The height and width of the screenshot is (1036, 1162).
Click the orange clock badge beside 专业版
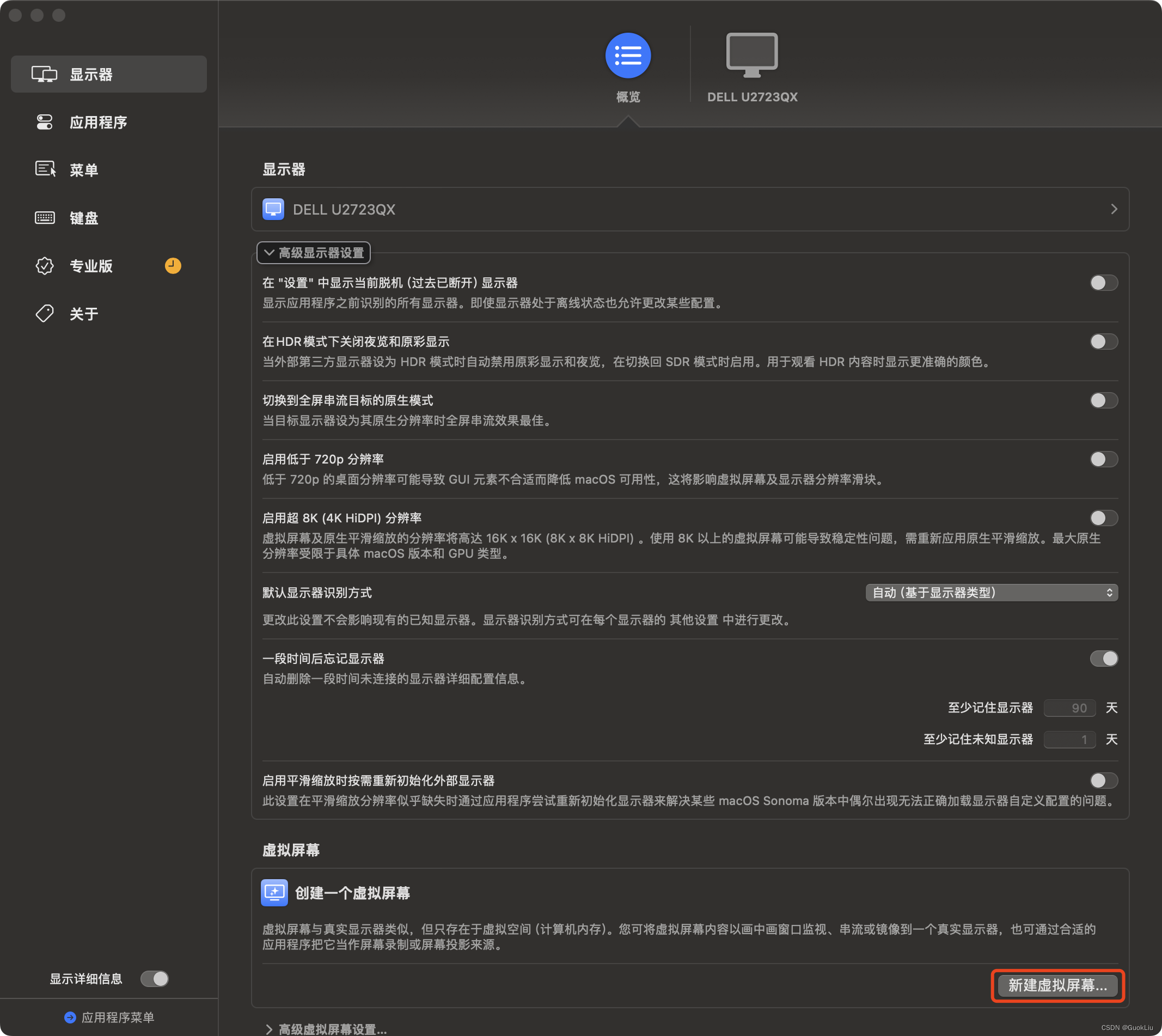[173, 265]
